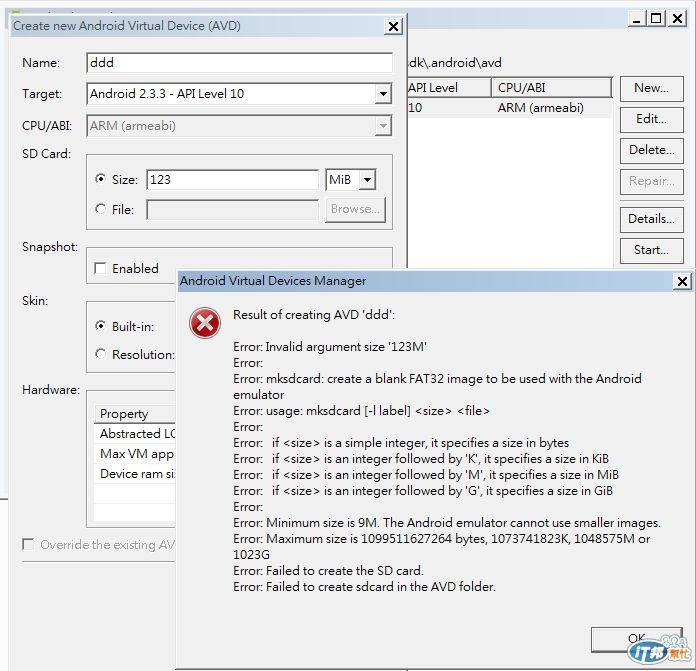Click the API level 10 table cell
This screenshot has height=671, width=696.
tap(415, 108)
